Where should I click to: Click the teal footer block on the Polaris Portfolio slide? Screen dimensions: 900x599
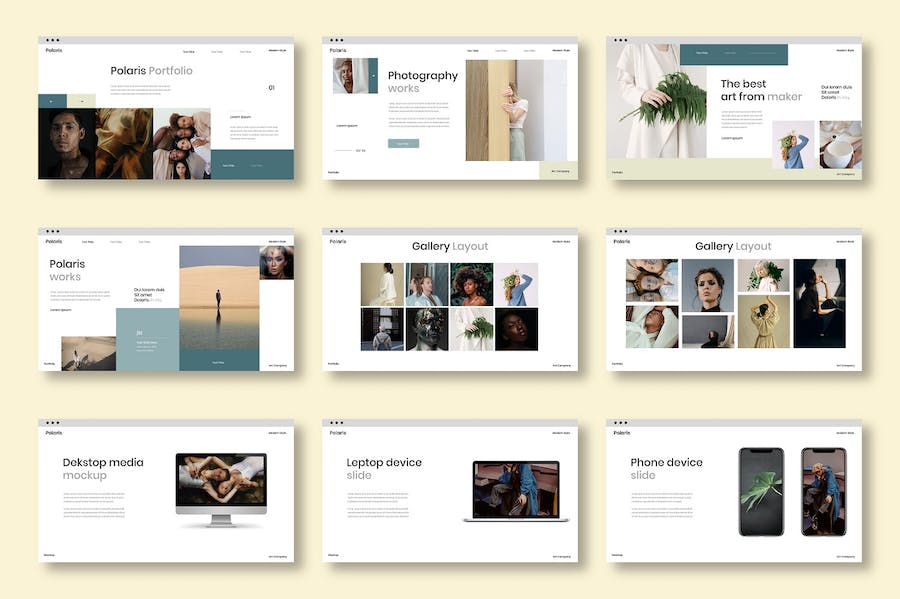(252, 164)
